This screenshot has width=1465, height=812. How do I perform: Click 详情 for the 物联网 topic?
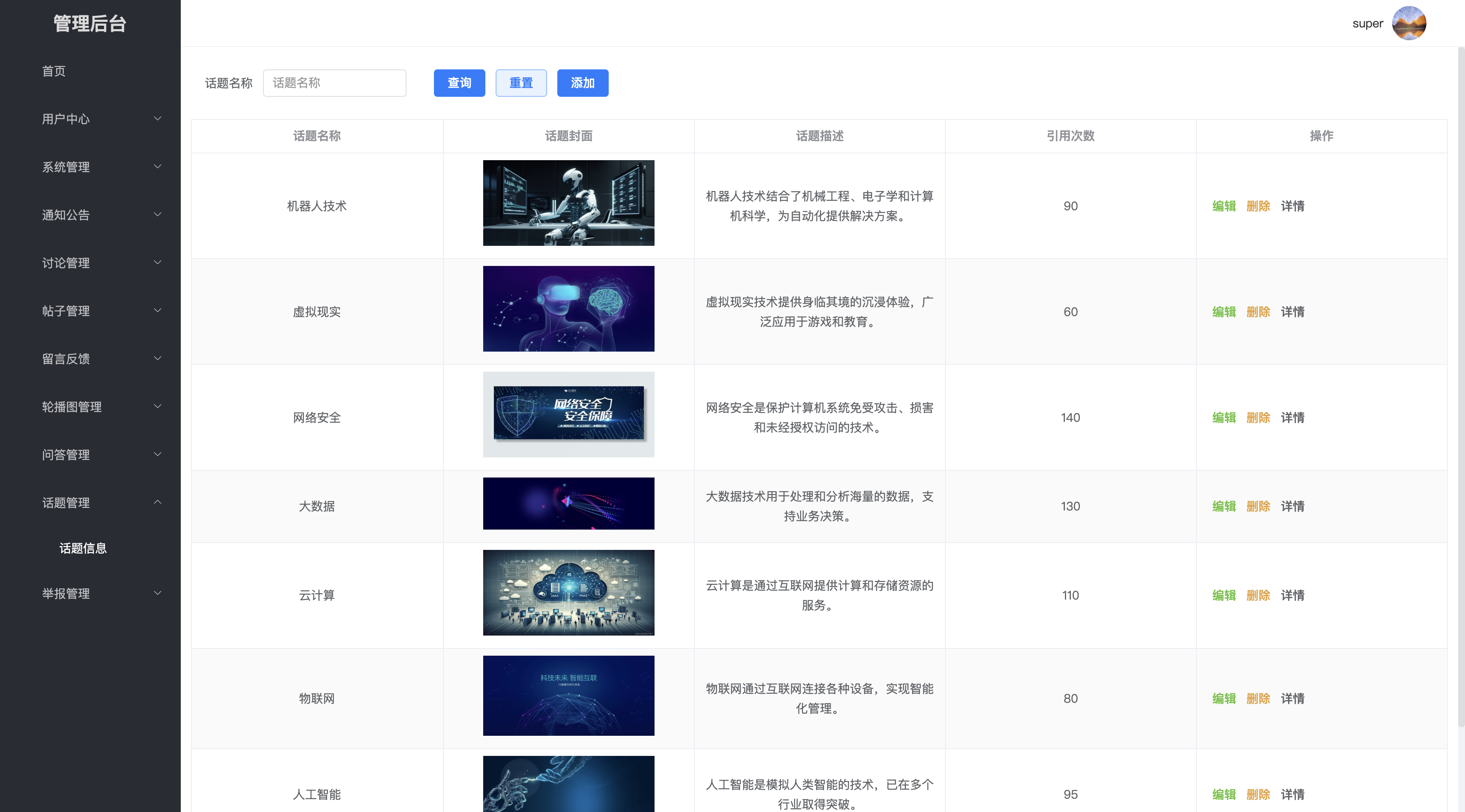click(1292, 698)
